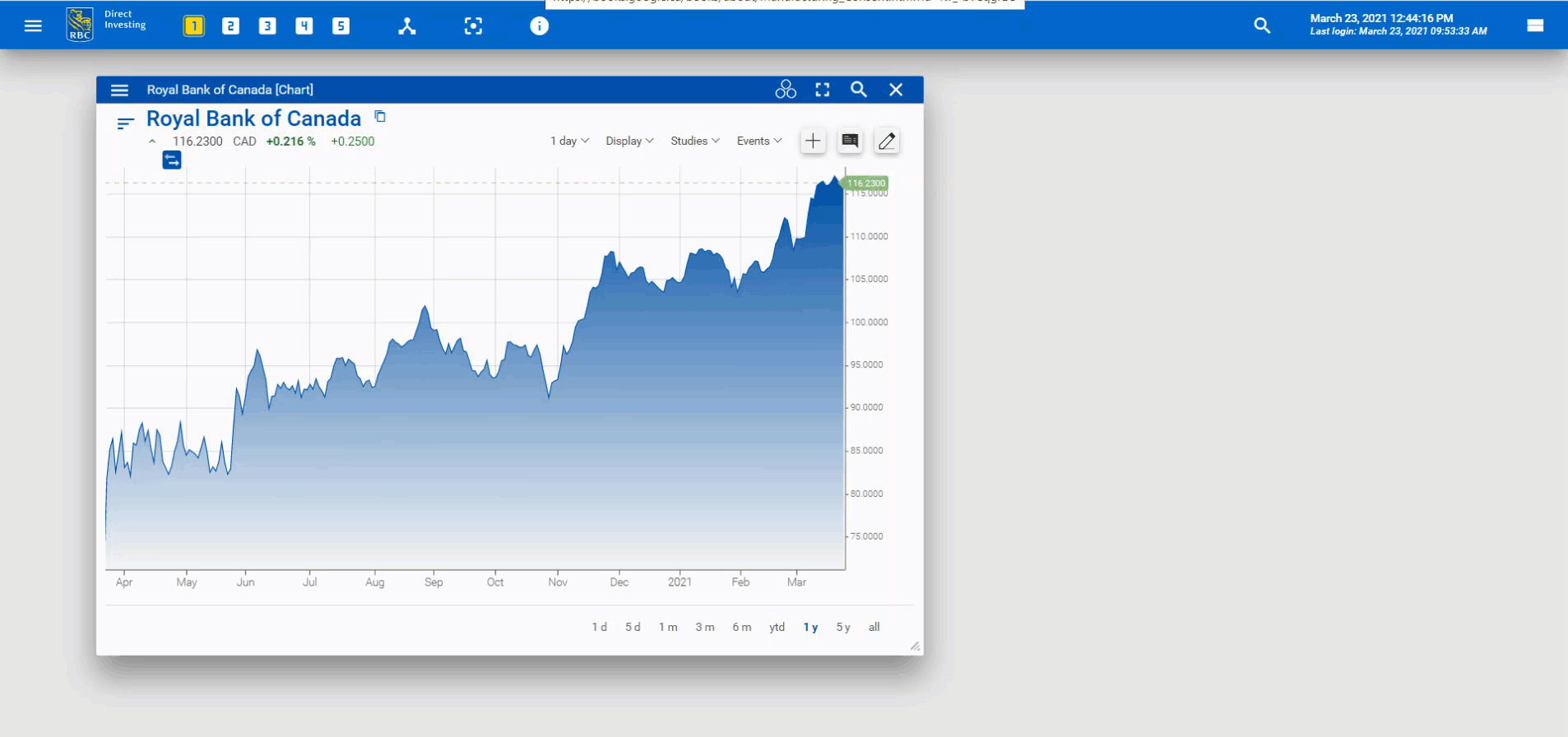Image resolution: width=1568 pixels, height=737 pixels.
Task: Close the Royal Bank of Canada chart window
Action: (896, 90)
